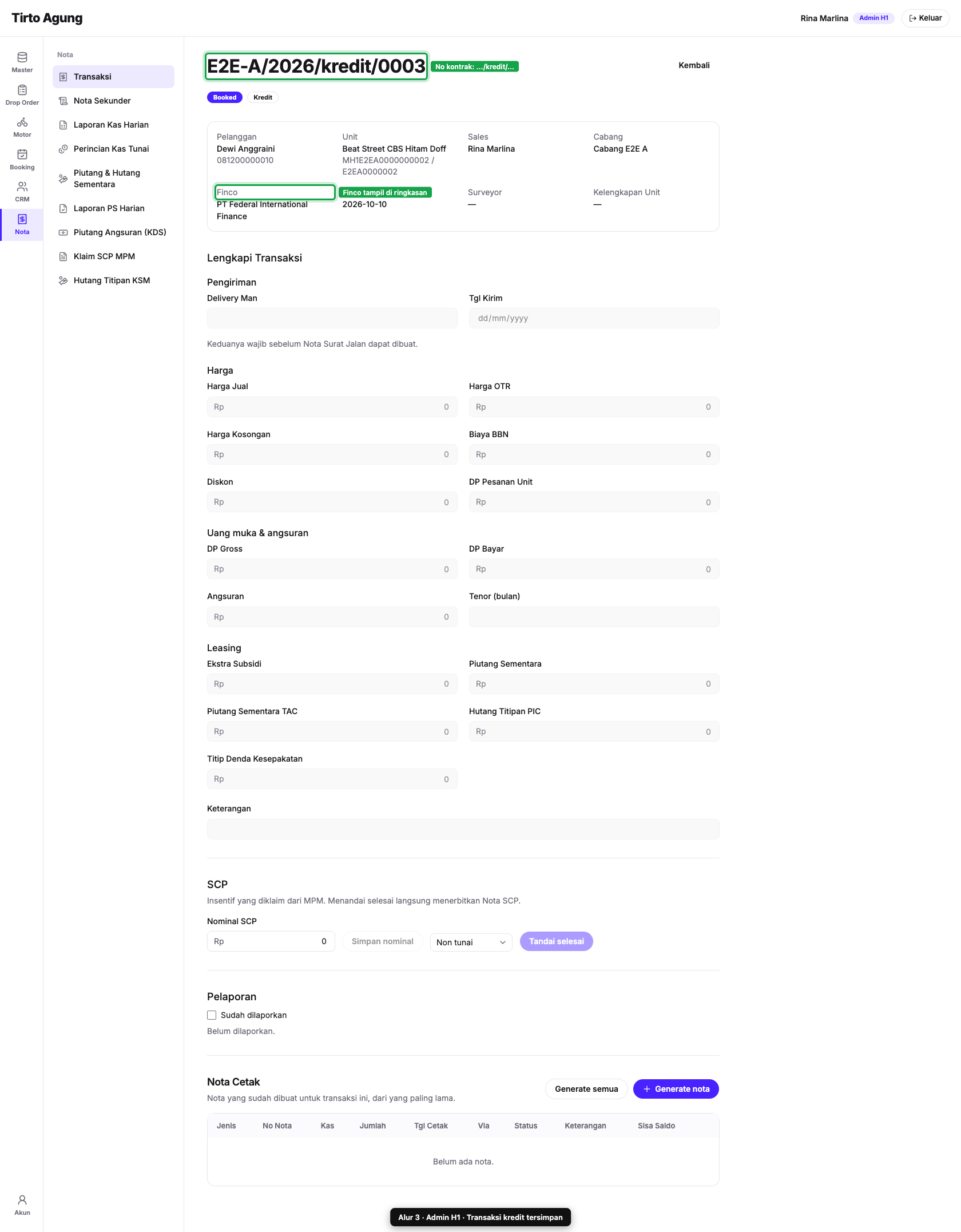The image size is (961, 1232).
Task: Open Laporan Kas Harian menu item
Action: (113, 125)
